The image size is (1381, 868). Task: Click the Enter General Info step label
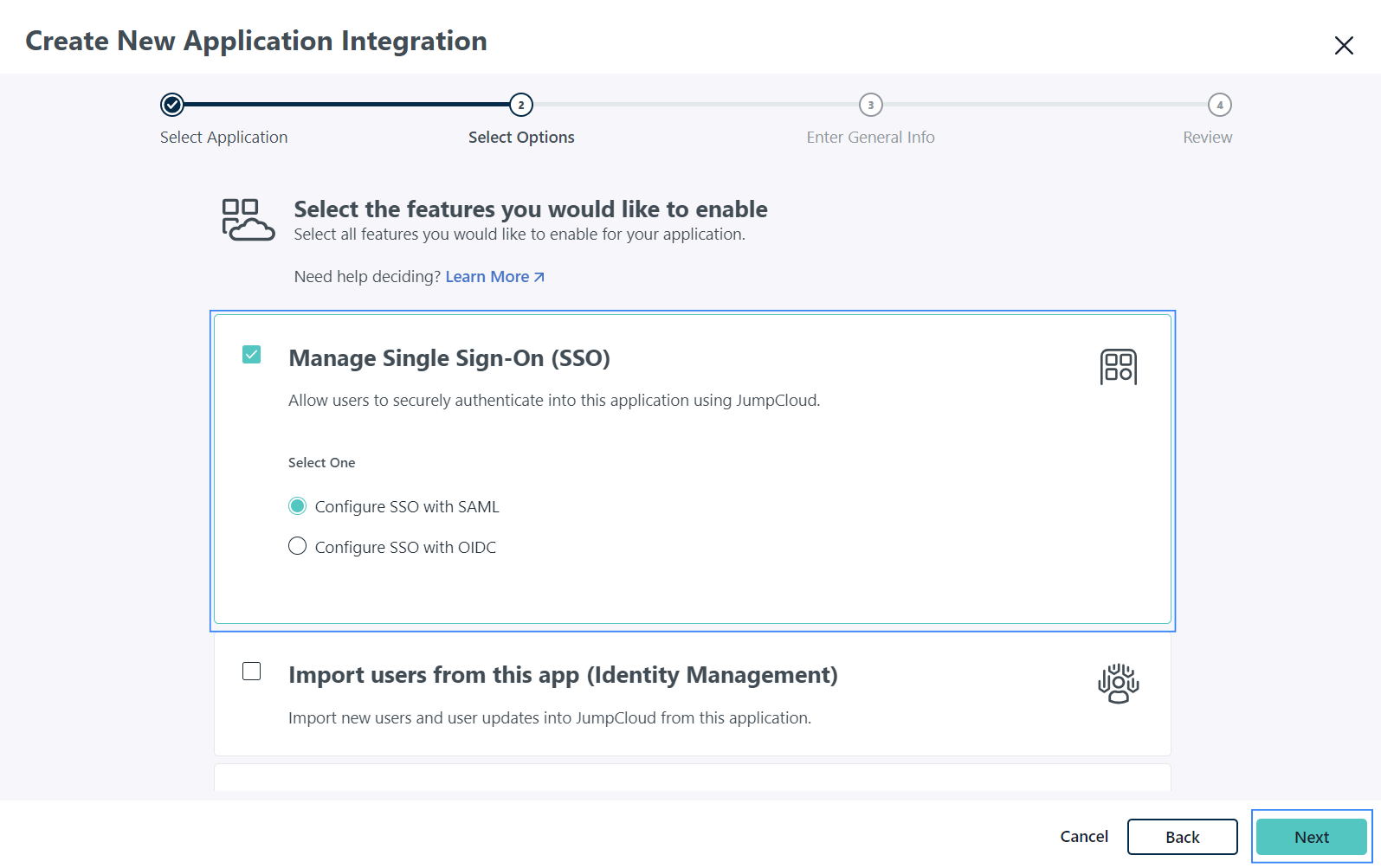coord(870,138)
